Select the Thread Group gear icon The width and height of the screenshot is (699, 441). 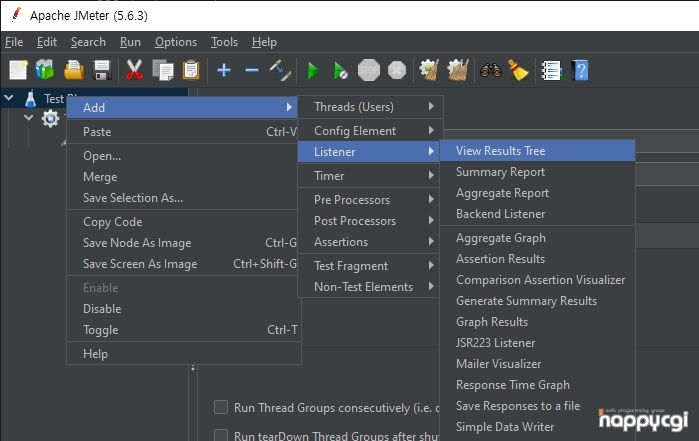pyautogui.click(x=50, y=119)
